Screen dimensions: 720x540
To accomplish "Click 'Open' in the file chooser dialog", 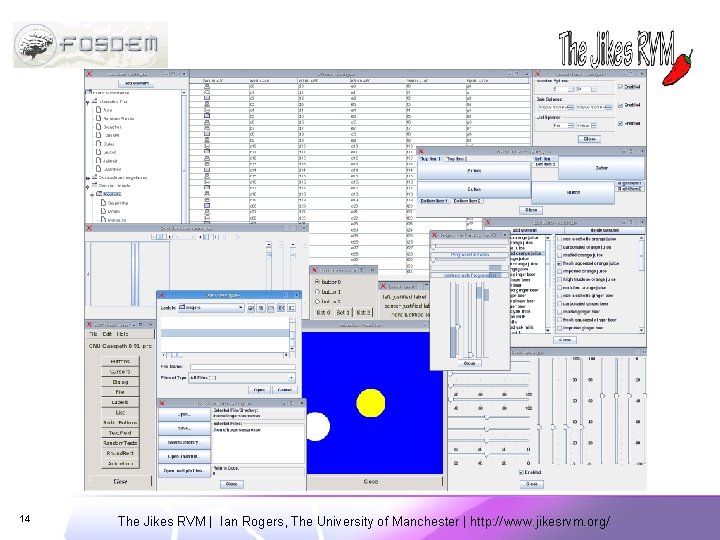I will 259,390.
